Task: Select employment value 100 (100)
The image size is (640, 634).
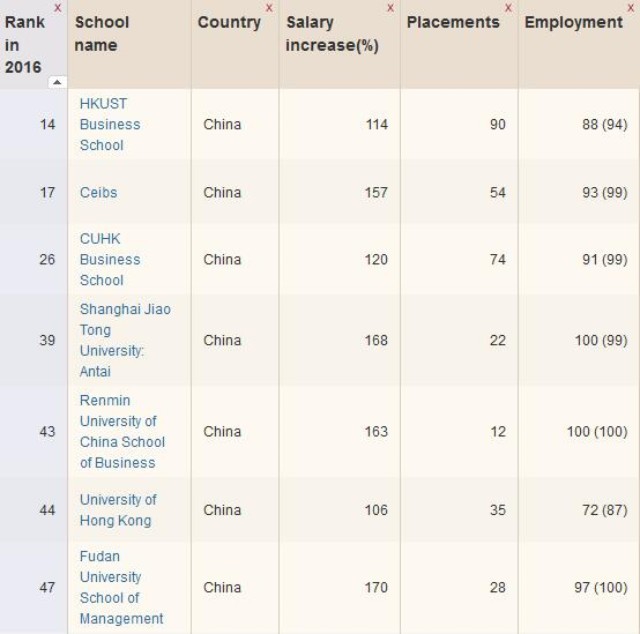Action: pyautogui.click(x=598, y=432)
